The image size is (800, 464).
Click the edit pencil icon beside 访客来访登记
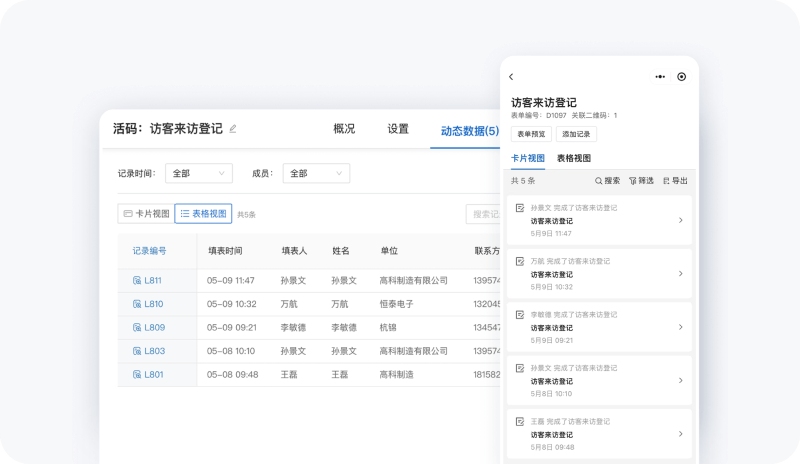point(233,129)
